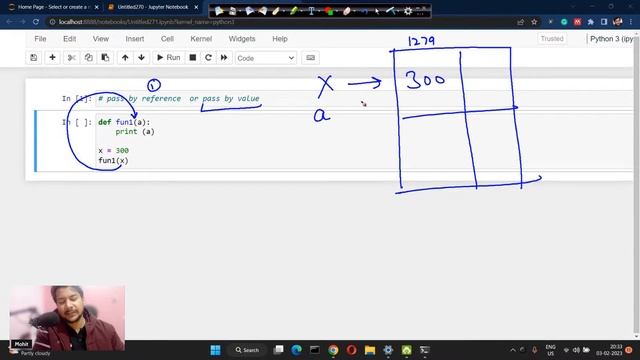The height and width of the screenshot is (360, 640).
Task: Show hidden system tray icons chevron
Action: tap(513, 350)
